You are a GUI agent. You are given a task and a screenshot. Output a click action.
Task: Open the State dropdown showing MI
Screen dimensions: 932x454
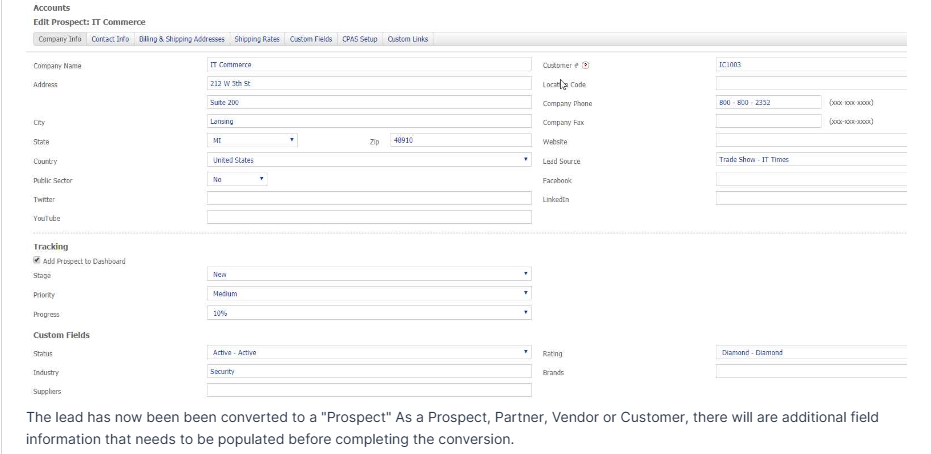[x=252, y=141]
